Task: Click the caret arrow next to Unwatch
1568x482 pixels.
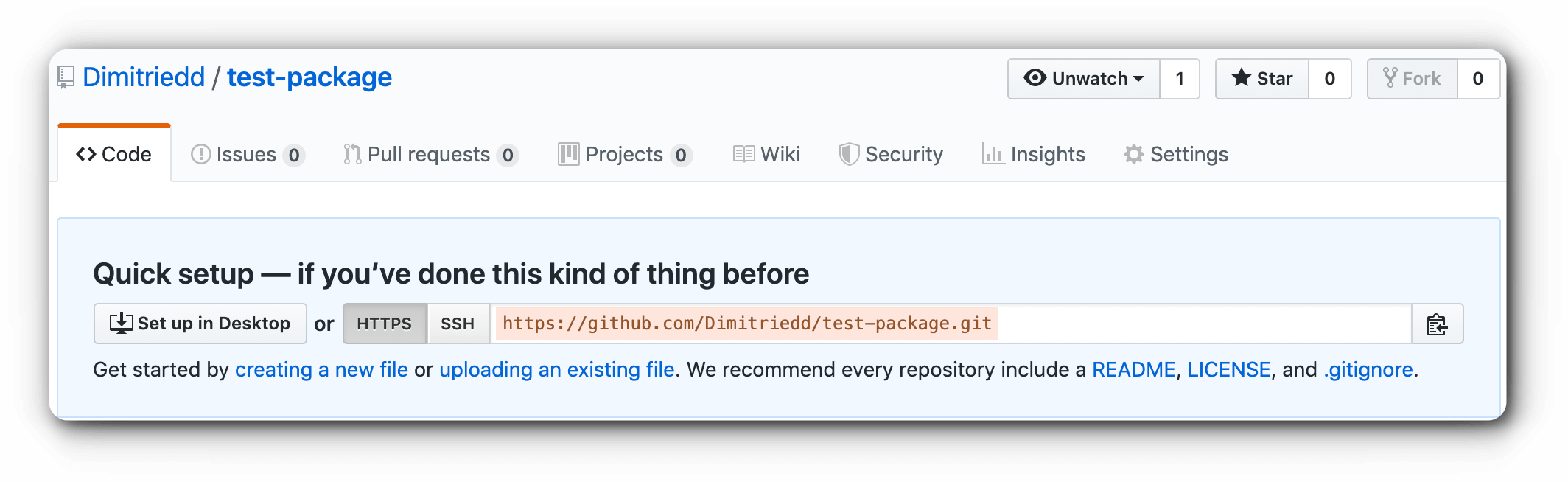Action: (x=1138, y=78)
